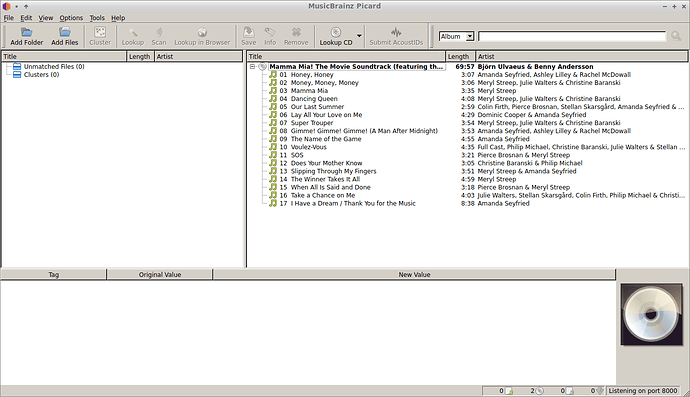Select track 02 Money, Money, Money

[x=319, y=83]
